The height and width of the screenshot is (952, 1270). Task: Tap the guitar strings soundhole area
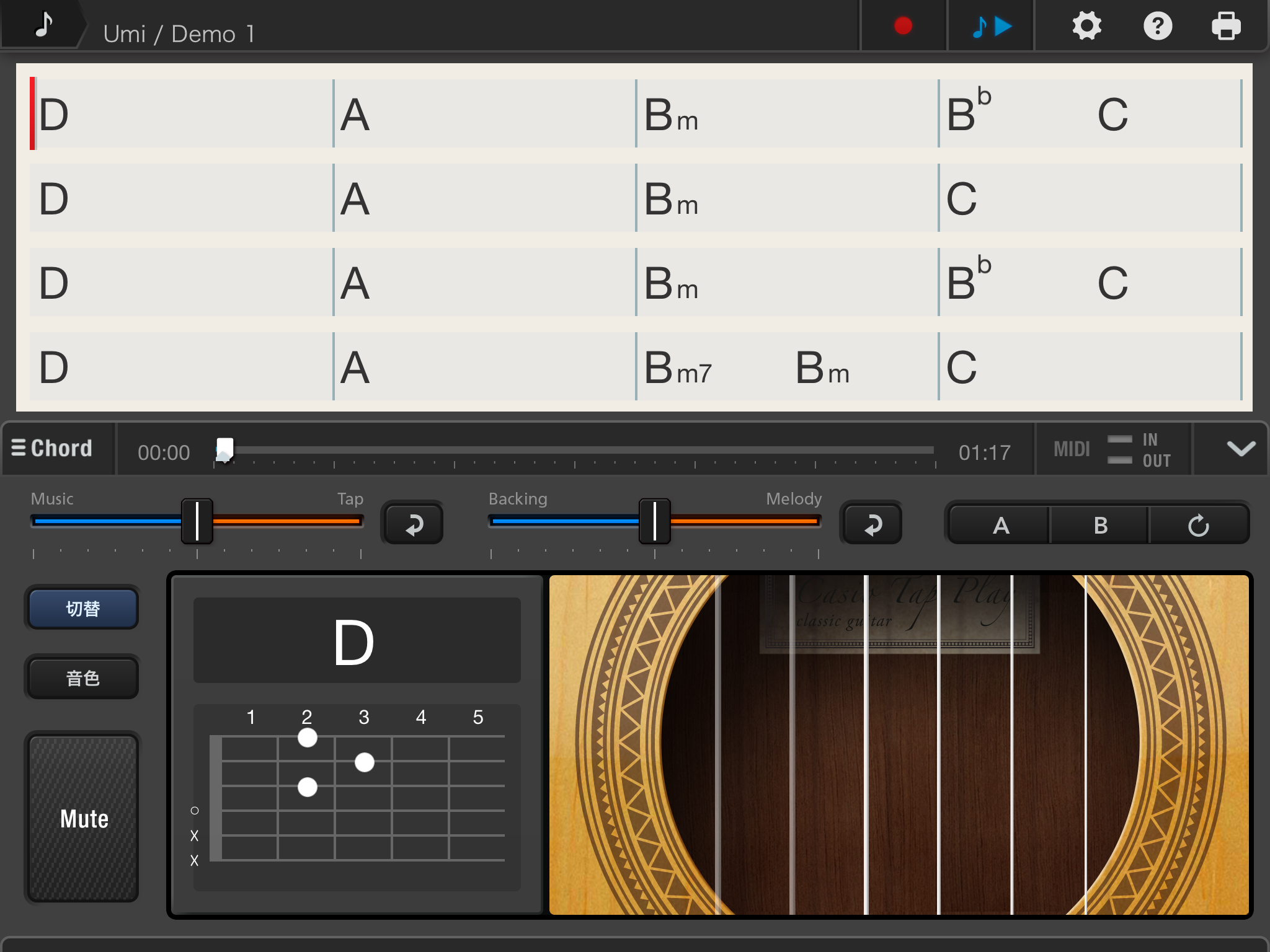click(x=899, y=745)
